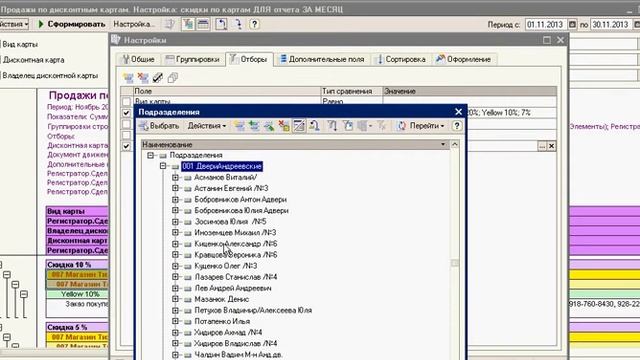Click period start date field 01.11.2013
Image resolution: width=640 pixels, height=360 pixels.
point(546,24)
